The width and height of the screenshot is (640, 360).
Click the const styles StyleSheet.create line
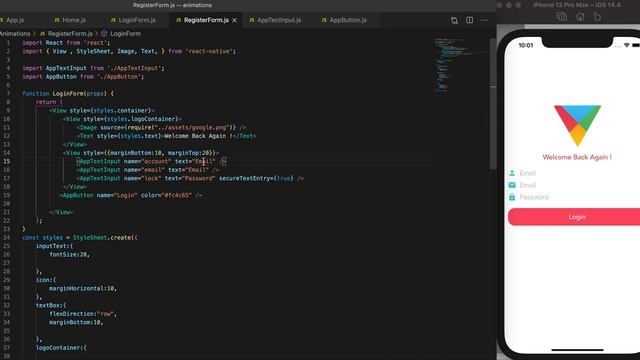[80, 238]
